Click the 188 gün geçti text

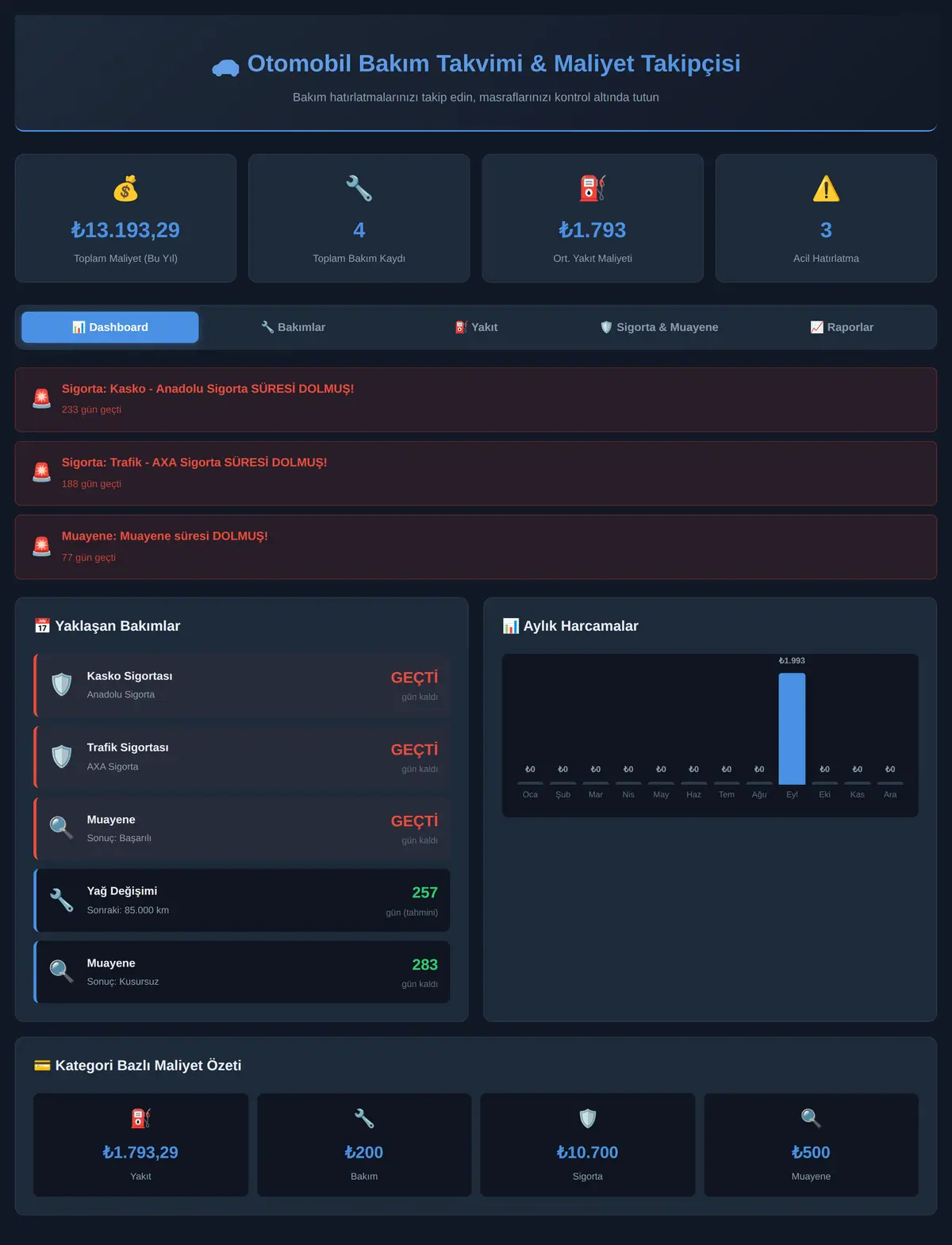pos(91,484)
